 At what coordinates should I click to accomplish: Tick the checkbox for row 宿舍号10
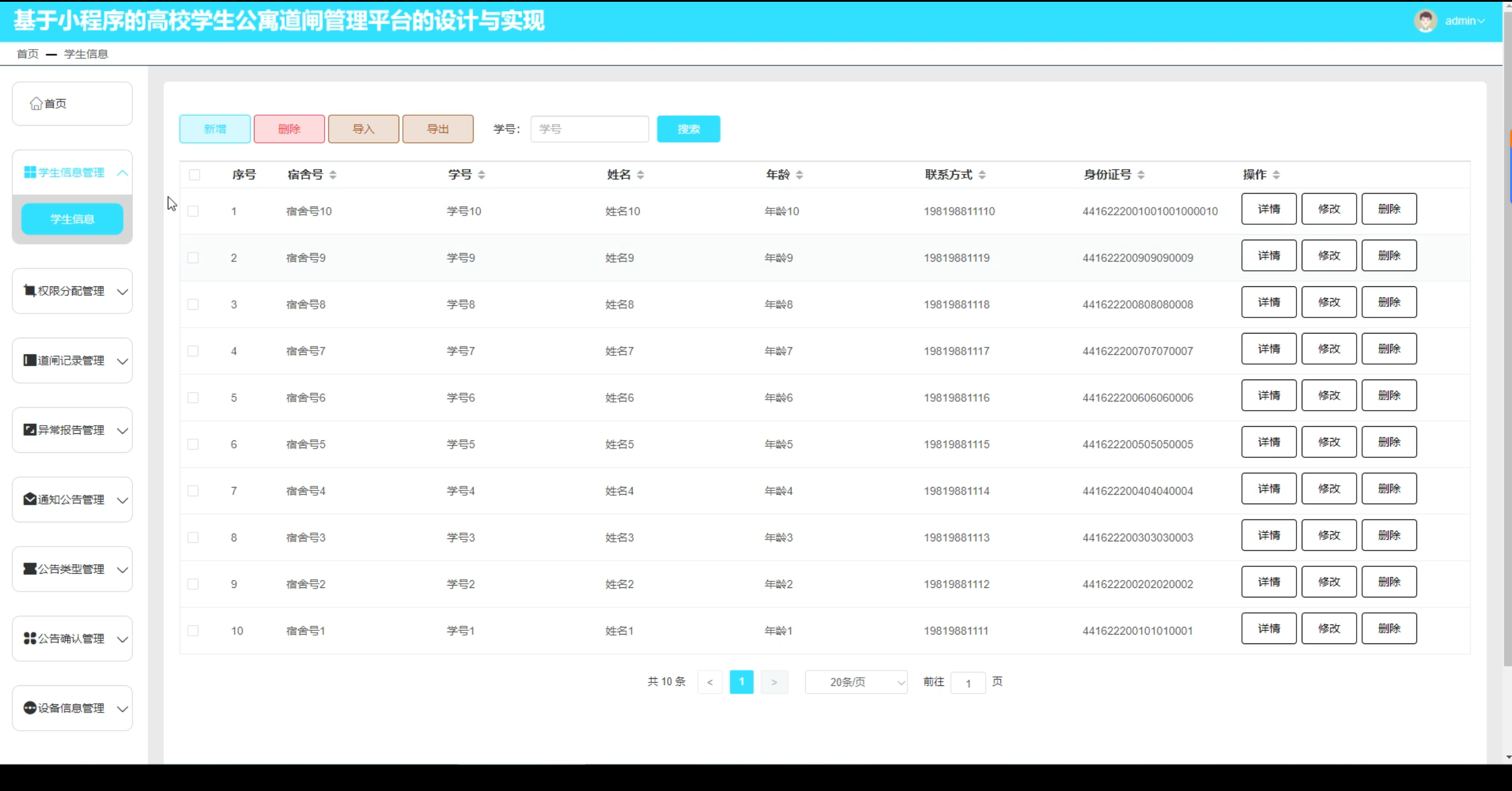pos(193,211)
